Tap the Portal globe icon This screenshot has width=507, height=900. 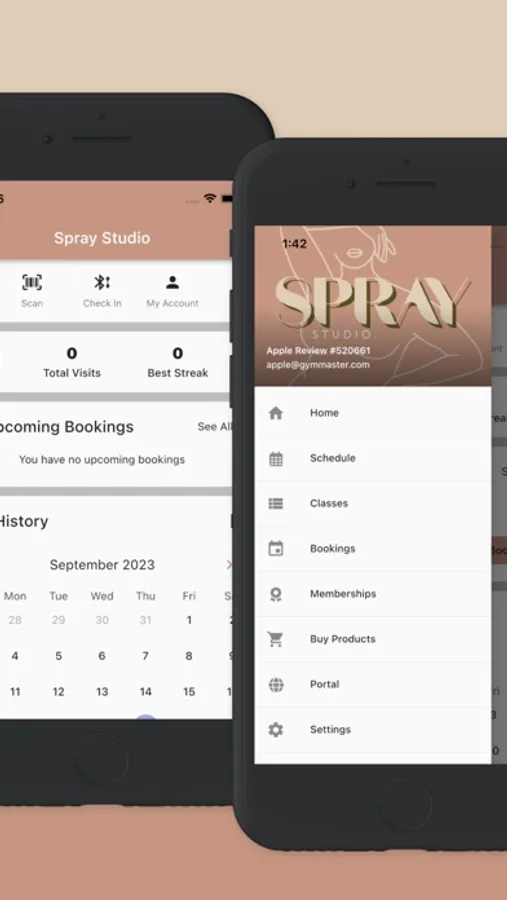(276, 685)
